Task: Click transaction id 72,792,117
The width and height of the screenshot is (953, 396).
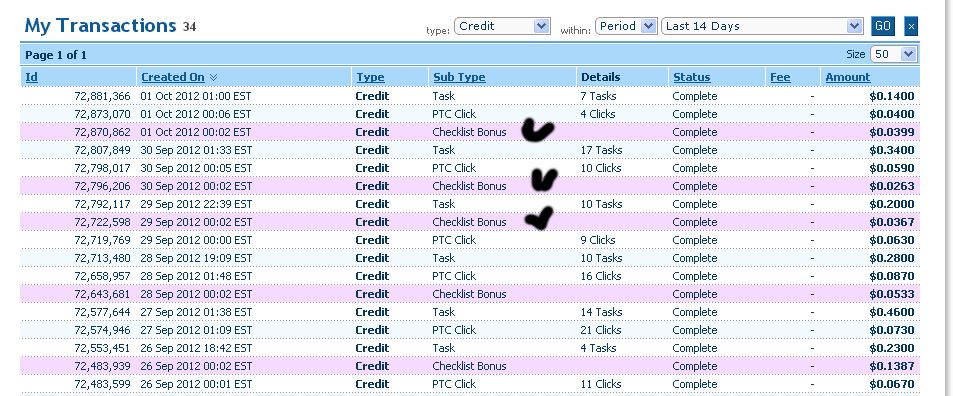Action: tap(102, 203)
